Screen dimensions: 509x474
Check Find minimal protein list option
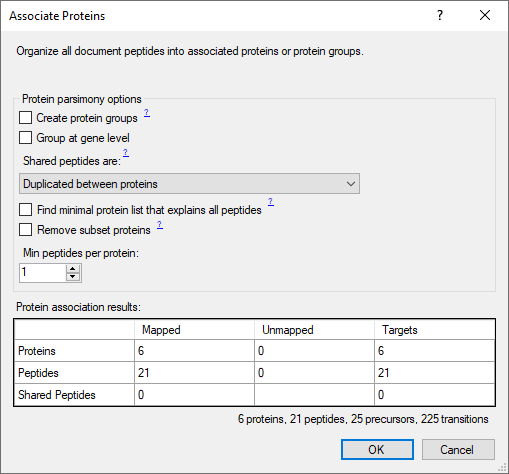point(26,210)
